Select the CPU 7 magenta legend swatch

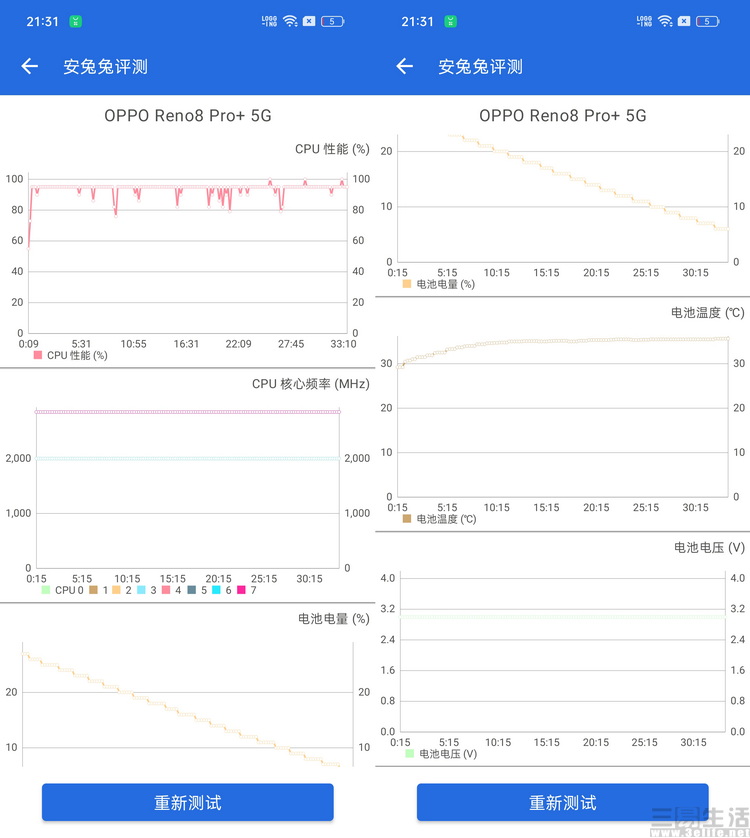[x=241, y=590]
